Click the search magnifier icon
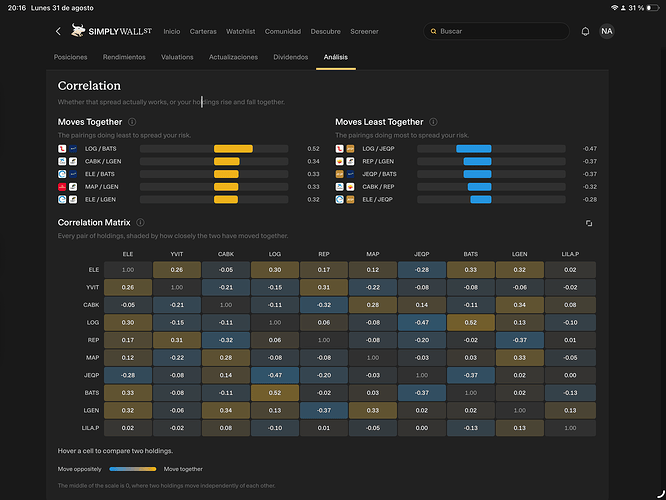This screenshot has width=666, height=500. pyautogui.click(x=433, y=31)
